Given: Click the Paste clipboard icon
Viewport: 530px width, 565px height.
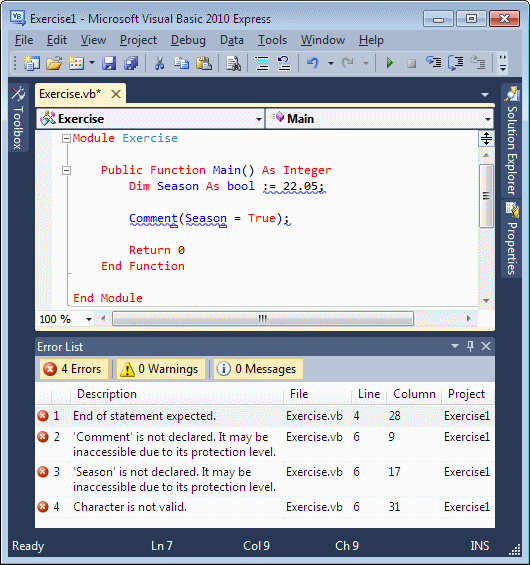Looking at the screenshot, I should coord(204,63).
